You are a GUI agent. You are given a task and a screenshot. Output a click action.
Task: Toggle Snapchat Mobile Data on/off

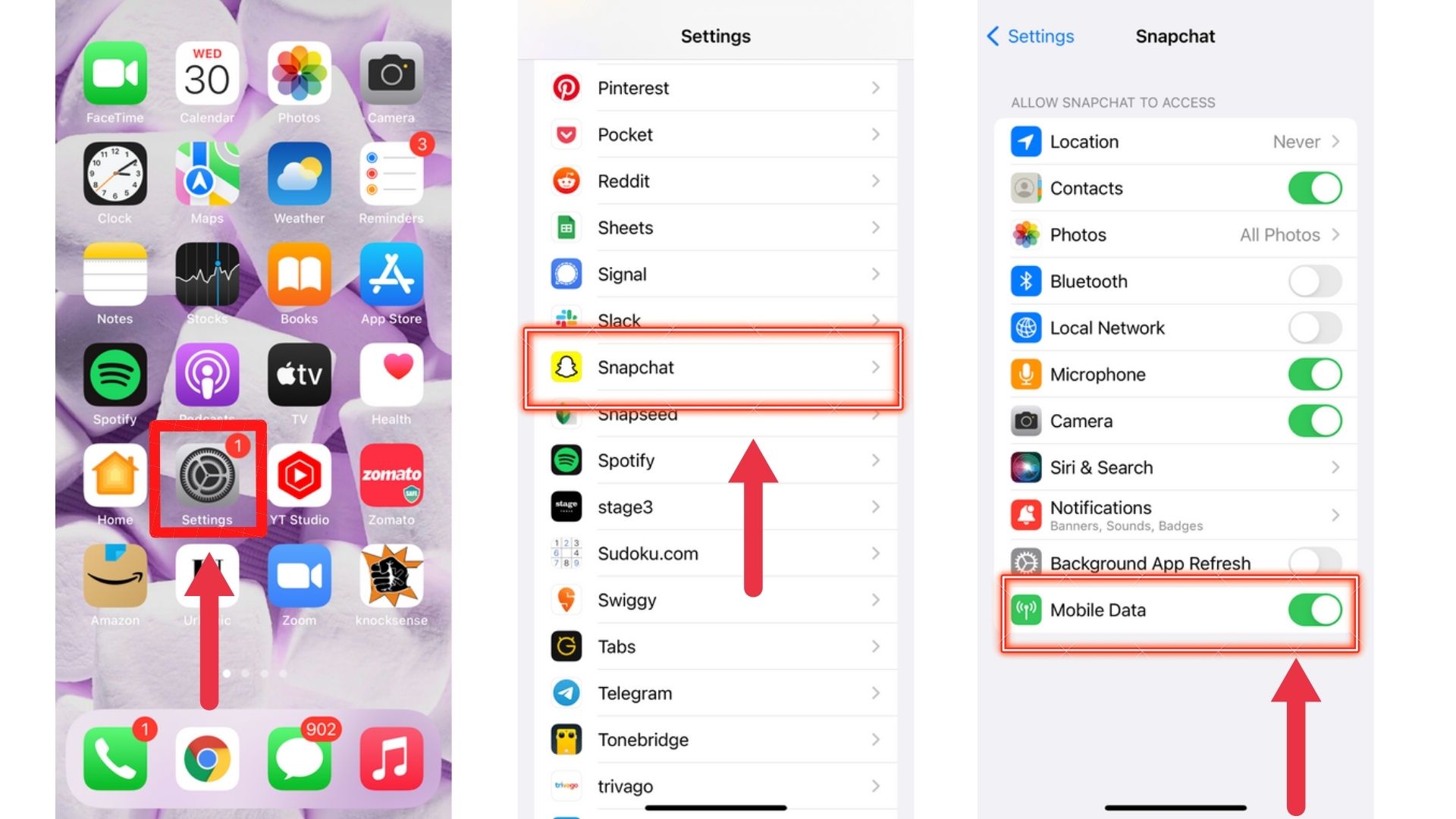pos(1313,610)
